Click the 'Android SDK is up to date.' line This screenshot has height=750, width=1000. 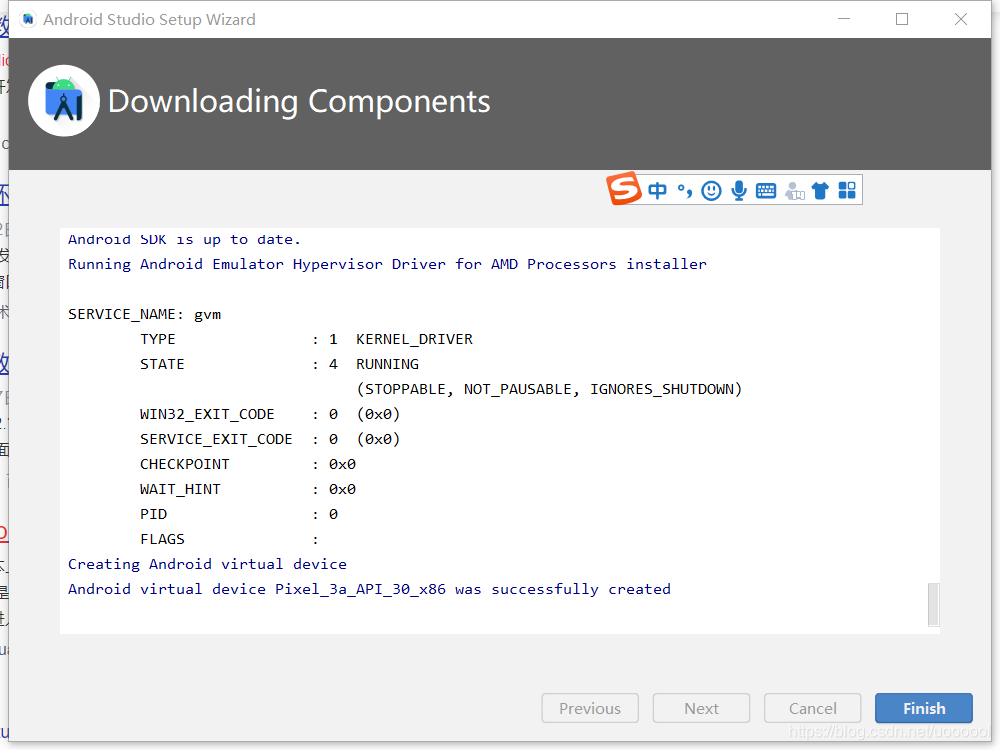pyautogui.click(x=184, y=240)
